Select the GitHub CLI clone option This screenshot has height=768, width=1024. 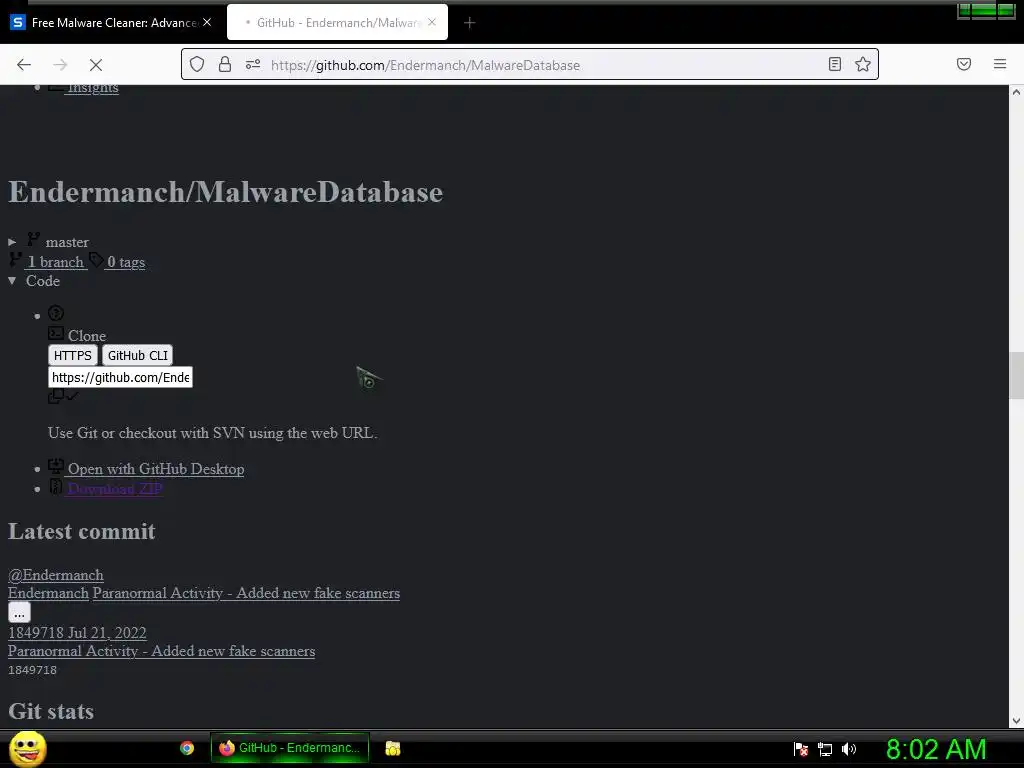pyautogui.click(x=138, y=355)
